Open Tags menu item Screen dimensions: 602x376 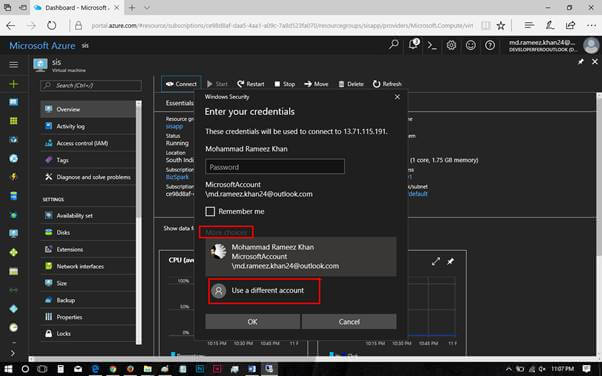pos(88,160)
